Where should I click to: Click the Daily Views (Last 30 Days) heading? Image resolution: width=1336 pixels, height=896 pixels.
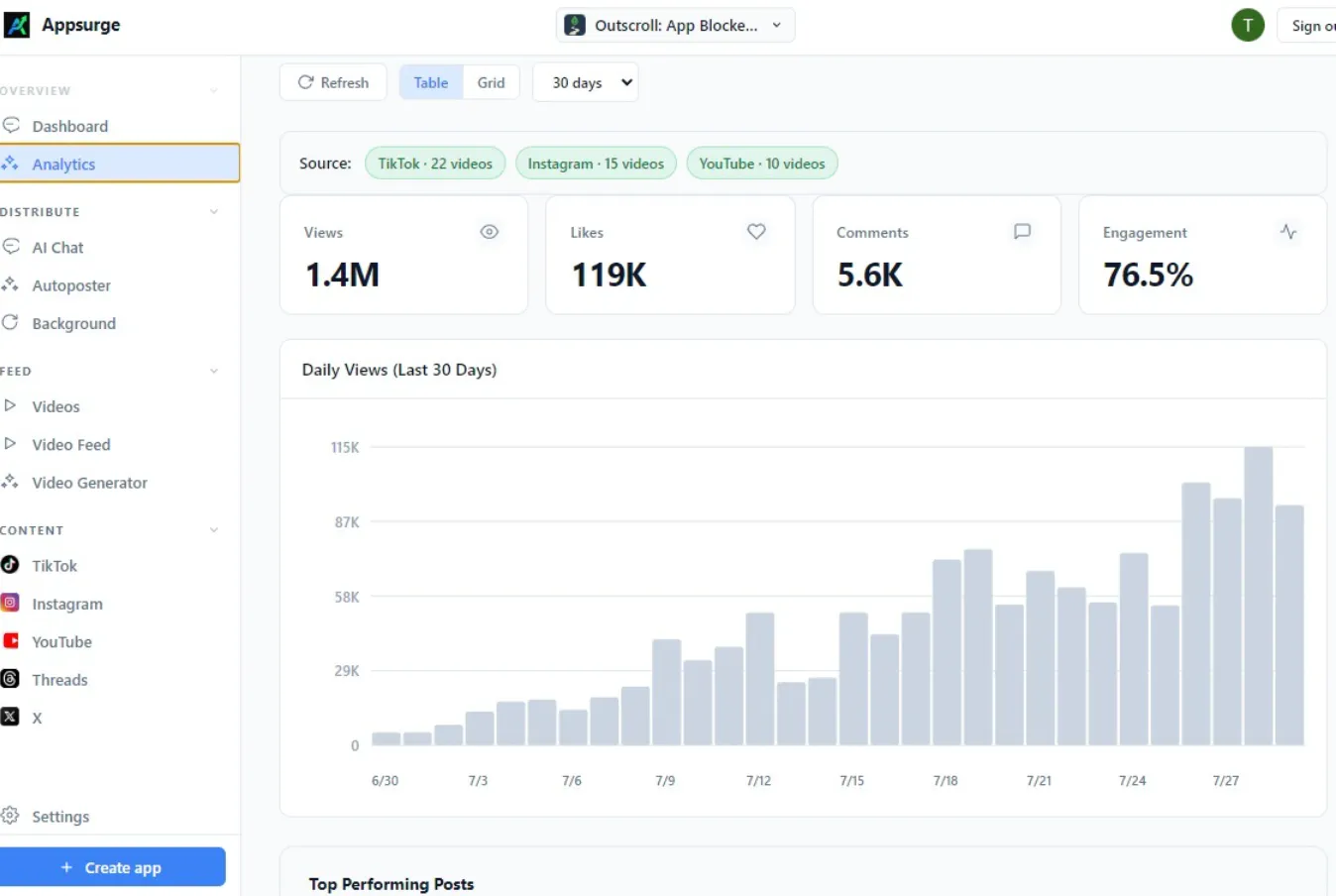point(399,370)
